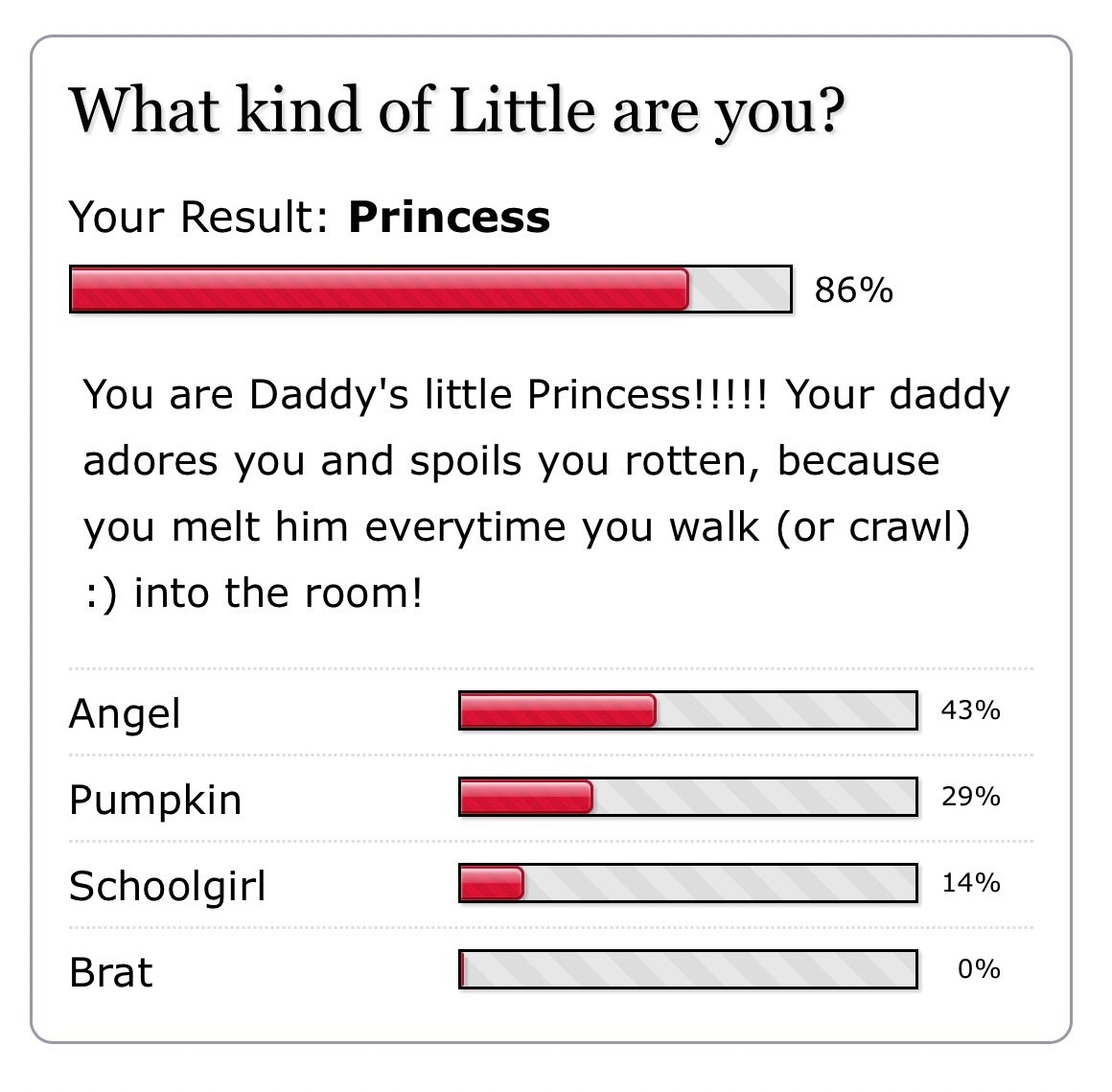Click the 'into the room!' text line
This screenshot has height=1092, width=1112.
(x=278, y=593)
